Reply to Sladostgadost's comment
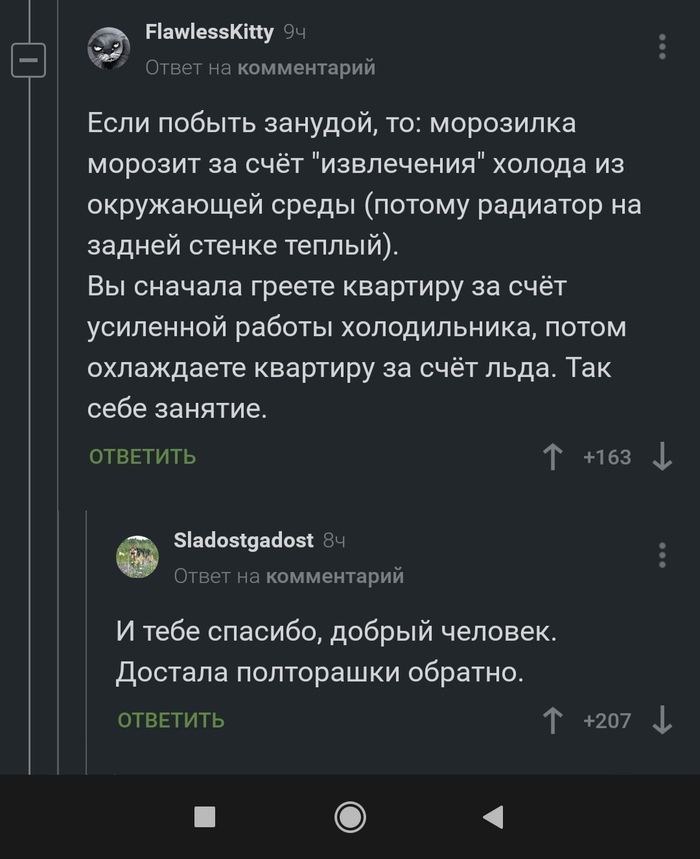 (171, 720)
